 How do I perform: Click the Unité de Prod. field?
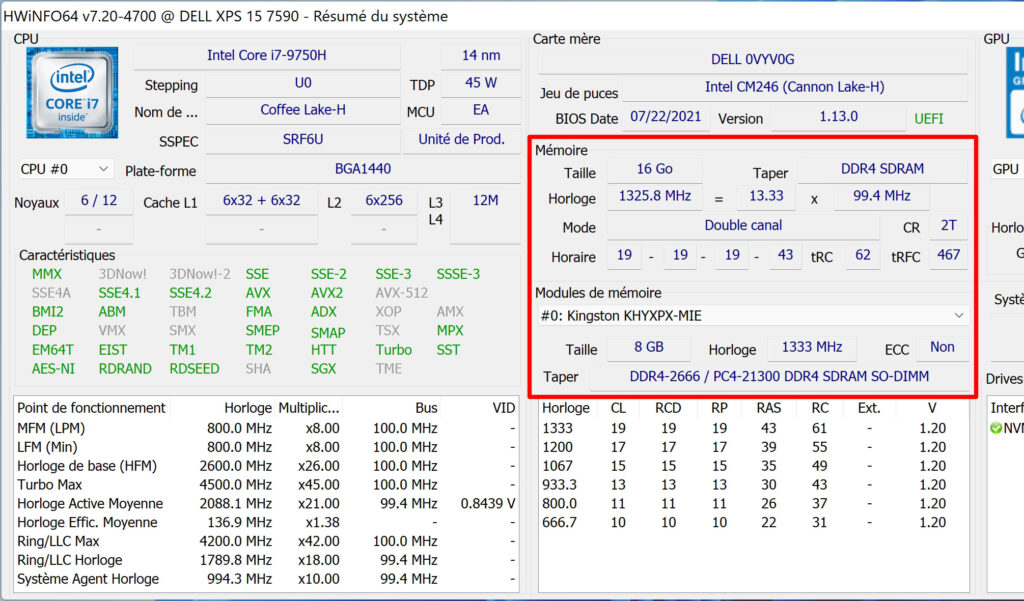tap(461, 140)
